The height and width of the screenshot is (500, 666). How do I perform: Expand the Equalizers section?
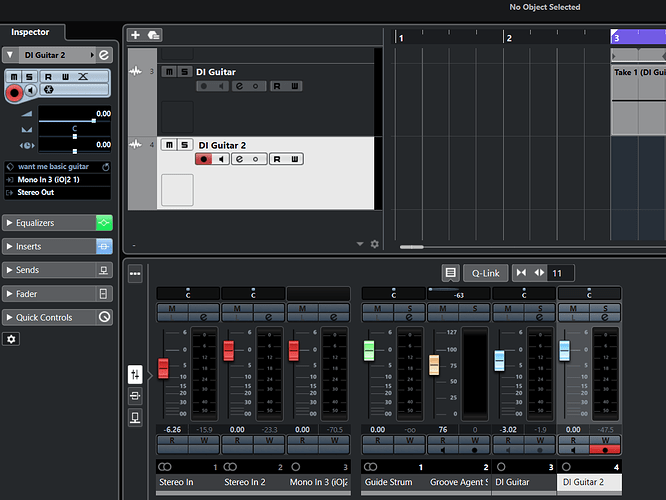9,223
